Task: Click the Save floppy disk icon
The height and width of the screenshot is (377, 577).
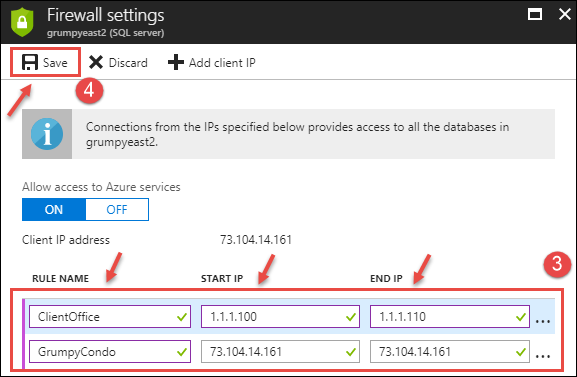Action: coord(30,62)
